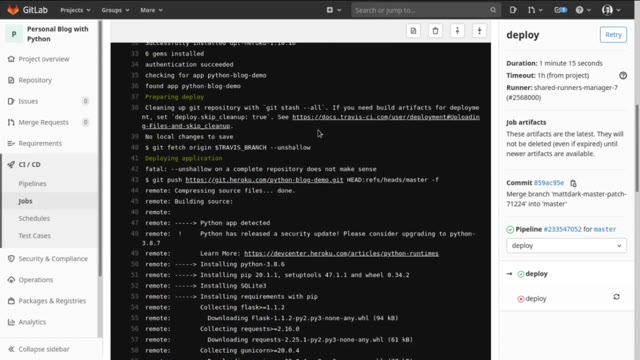640x360 pixels.
Task: Open Security & Compliance section
Action: coord(53,259)
